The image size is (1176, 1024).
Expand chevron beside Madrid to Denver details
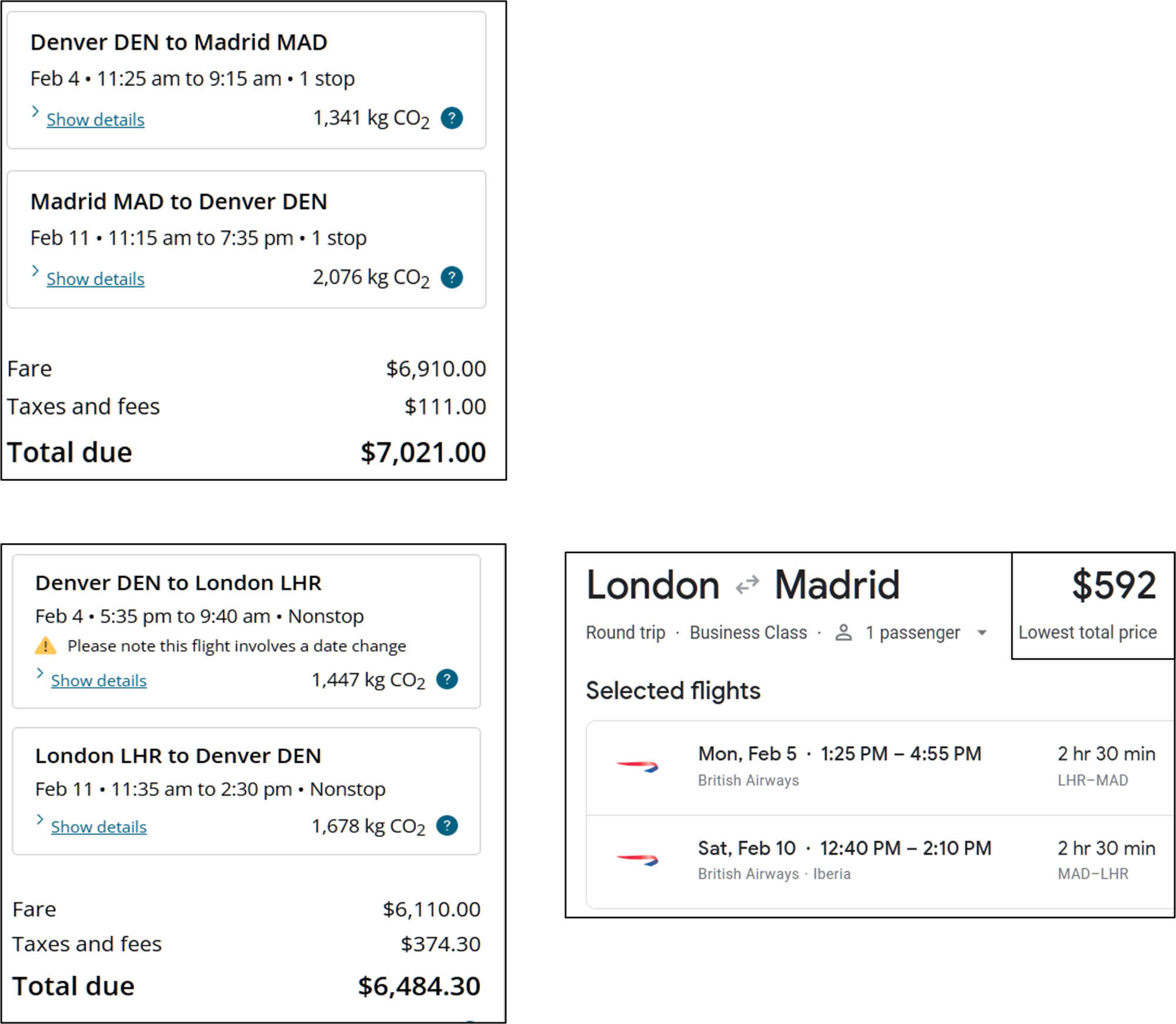35,271
